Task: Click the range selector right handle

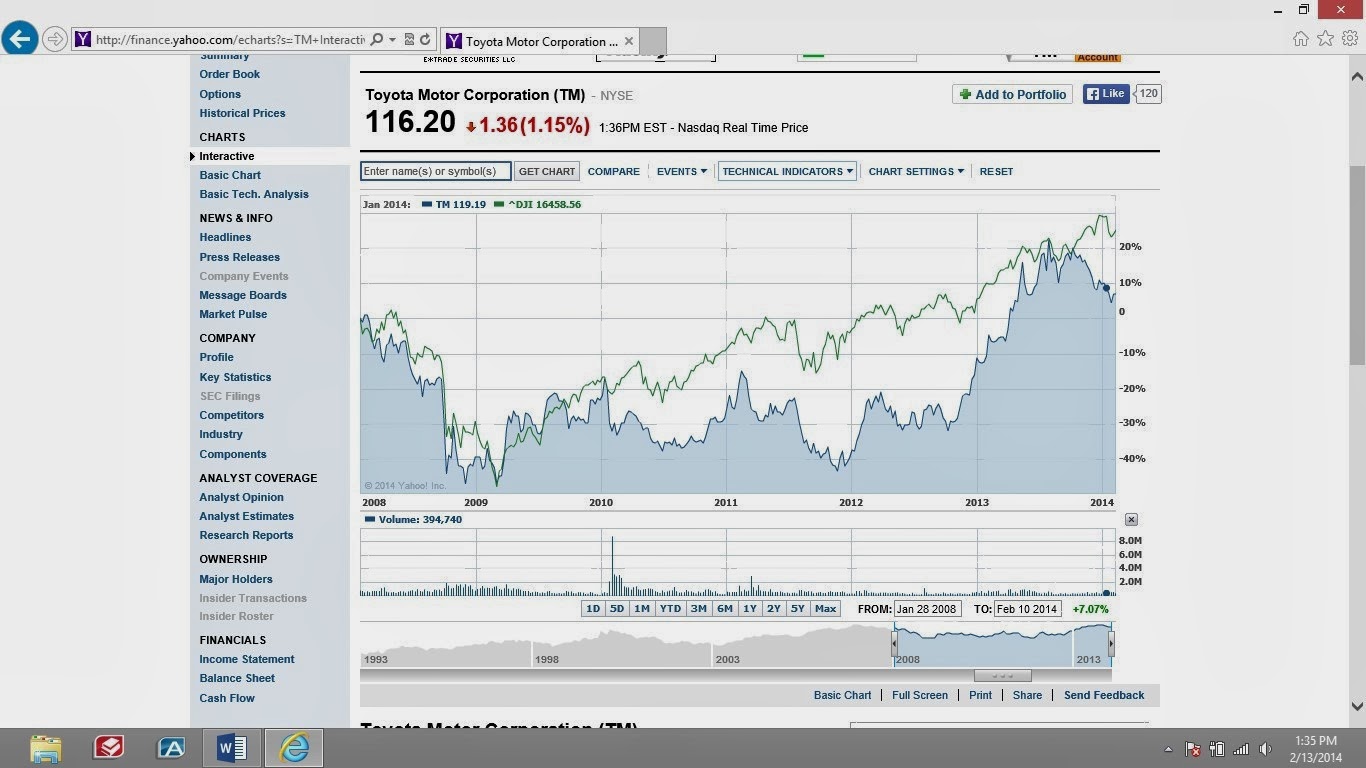Action: click(x=1111, y=645)
